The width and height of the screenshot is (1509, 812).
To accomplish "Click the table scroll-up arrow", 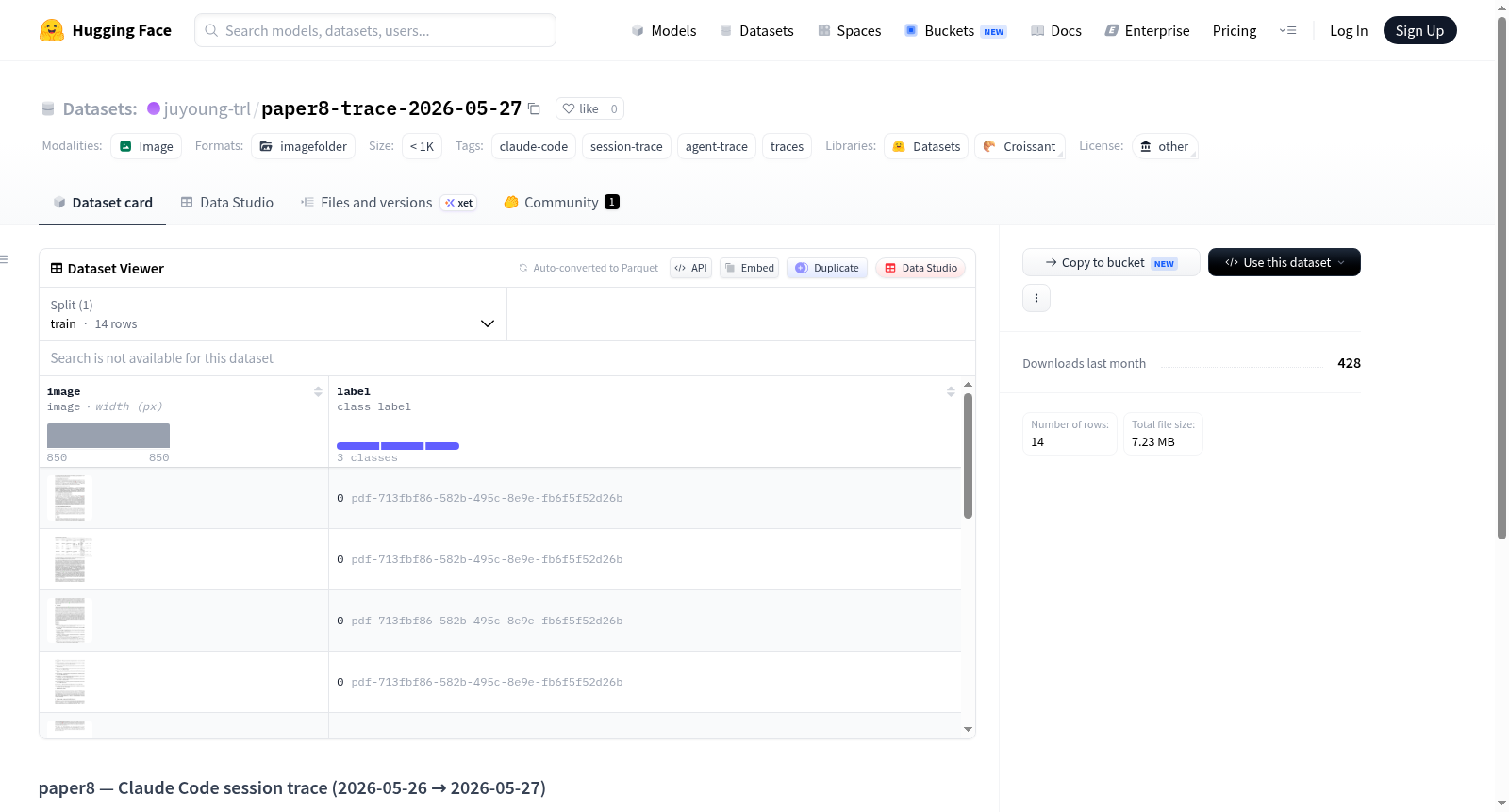I will [x=968, y=385].
